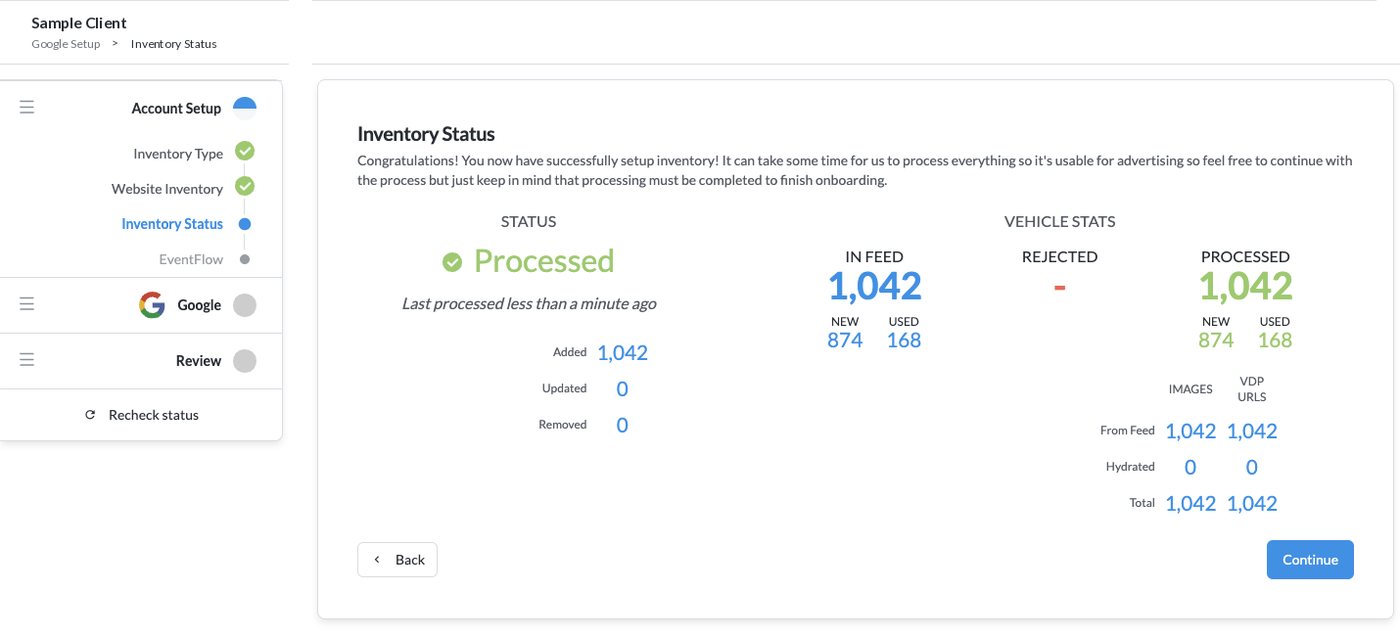This screenshot has width=1400, height=636.
Task: Click the STATUS heading
Action: 529,221
